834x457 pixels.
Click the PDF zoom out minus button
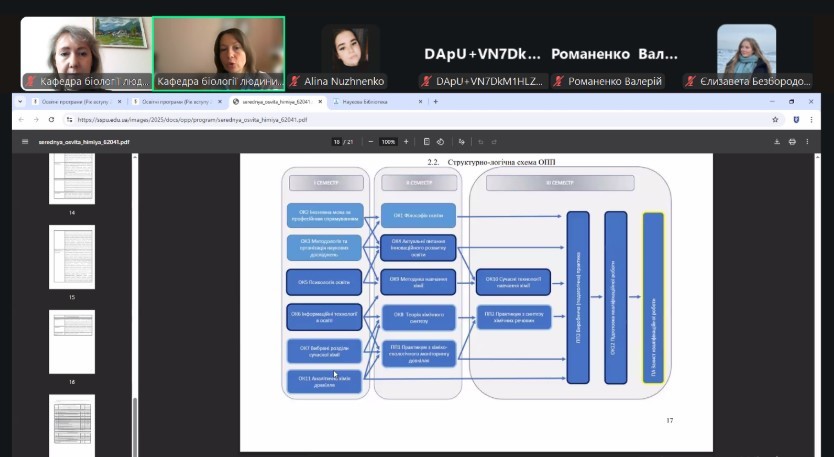[x=370, y=142]
